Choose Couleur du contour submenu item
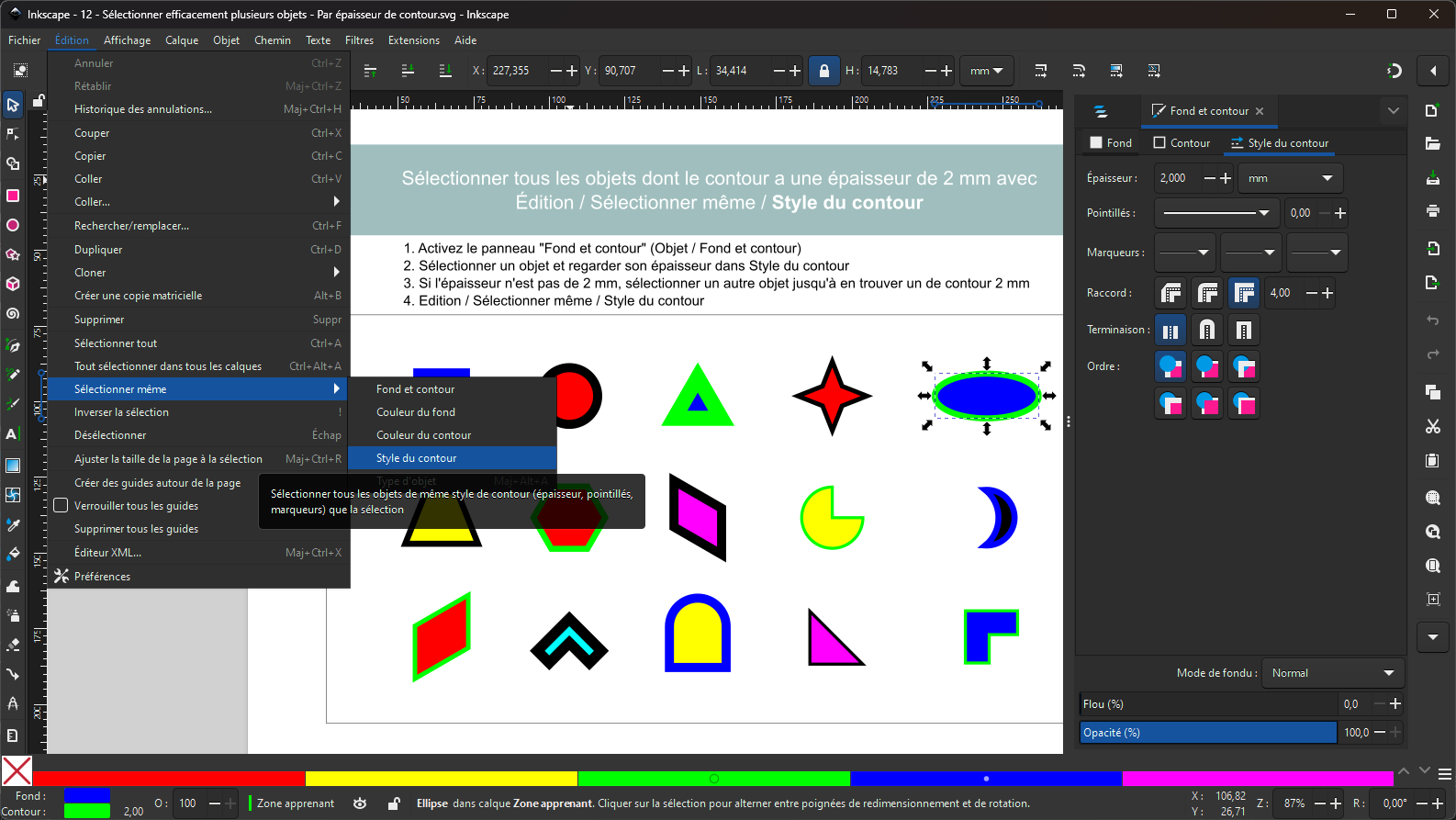The width and height of the screenshot is (1456, 820). [453, 435]
